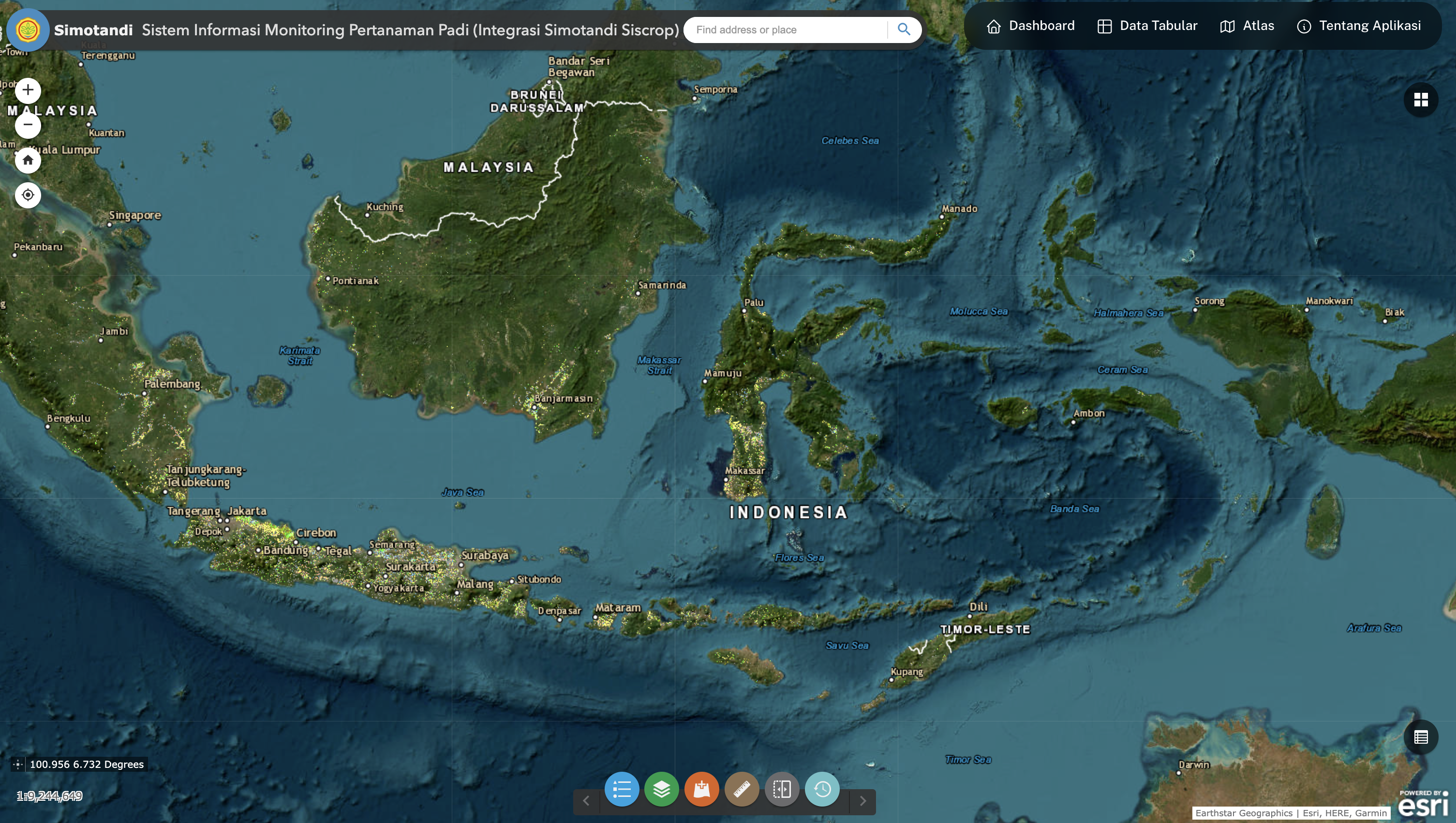Toggle coordinate capture crosshair button
The image size is (1456, 823).
tap(17, 764)
